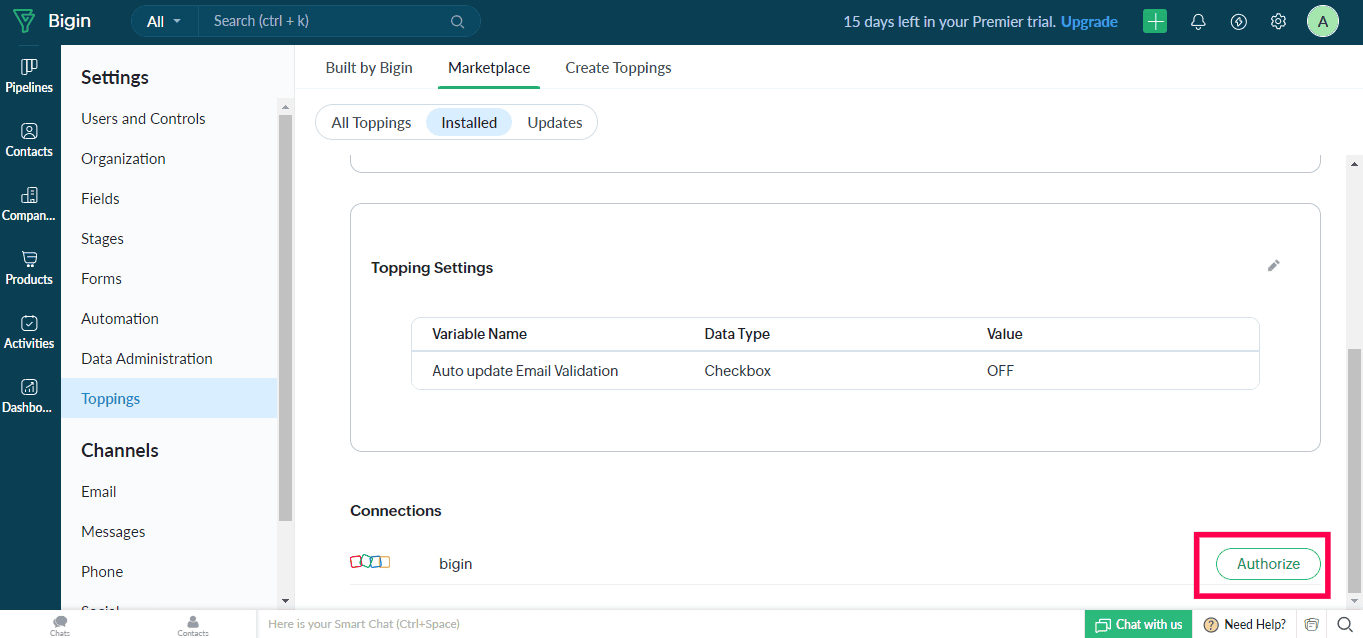Click the magnifier icon inside the search box

458,21
